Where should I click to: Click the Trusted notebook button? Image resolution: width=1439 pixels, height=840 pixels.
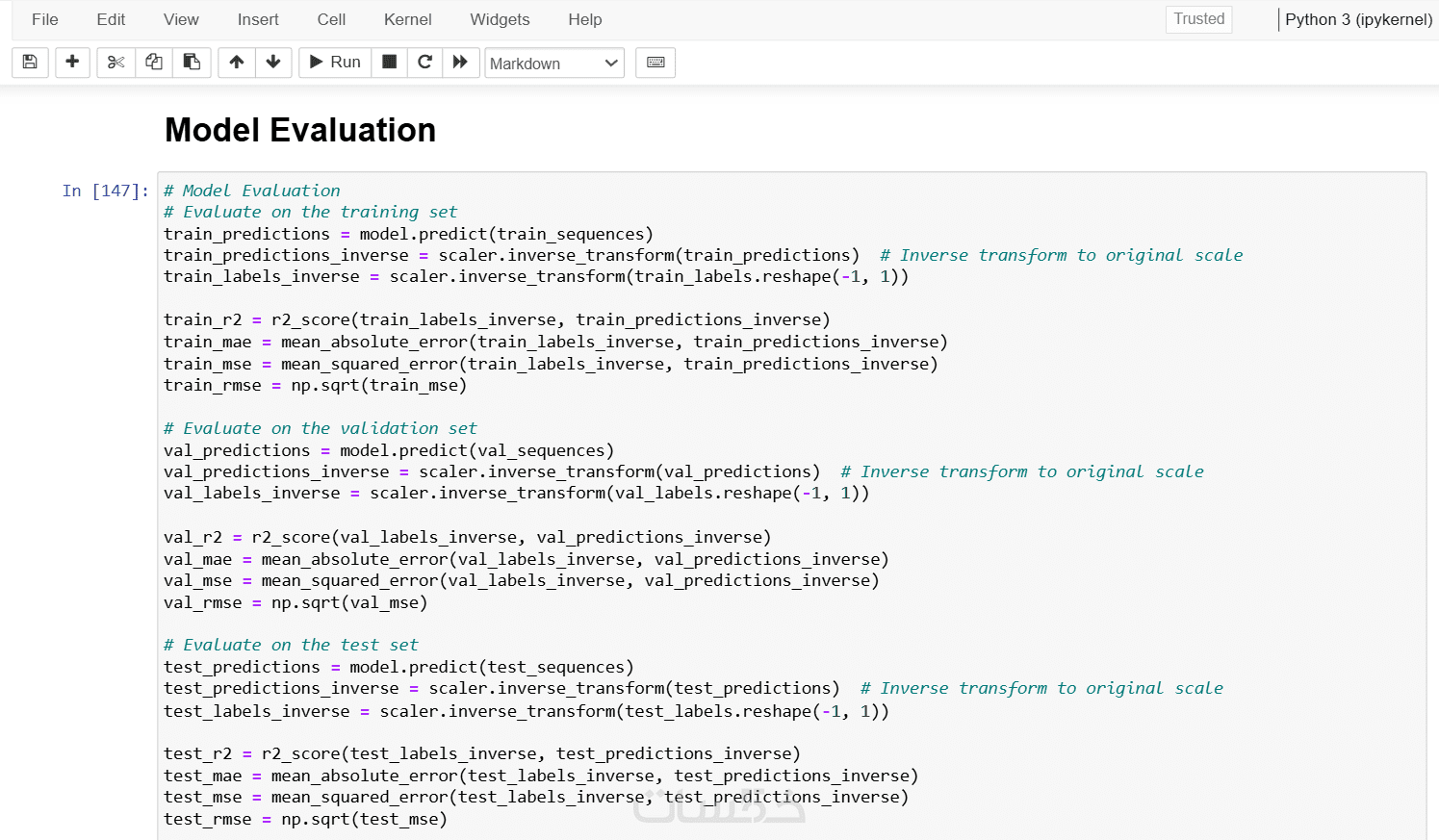(x=1198, y=19)
